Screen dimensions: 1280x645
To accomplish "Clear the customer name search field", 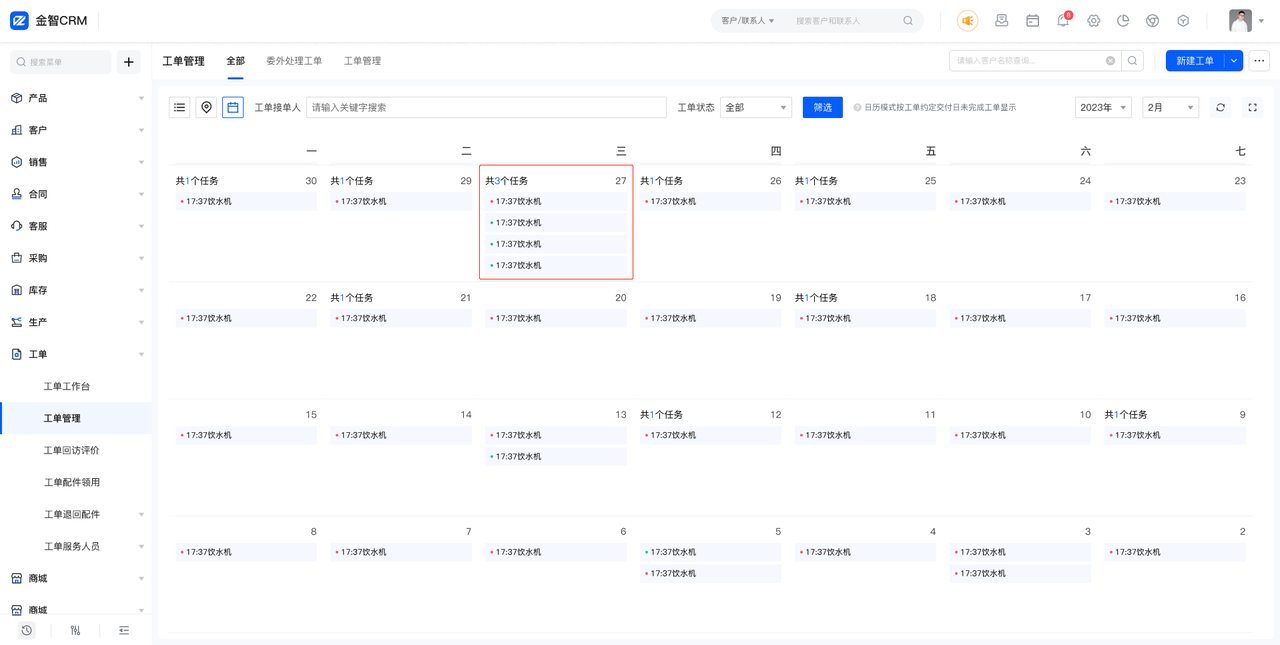I will coord(1110,61).
